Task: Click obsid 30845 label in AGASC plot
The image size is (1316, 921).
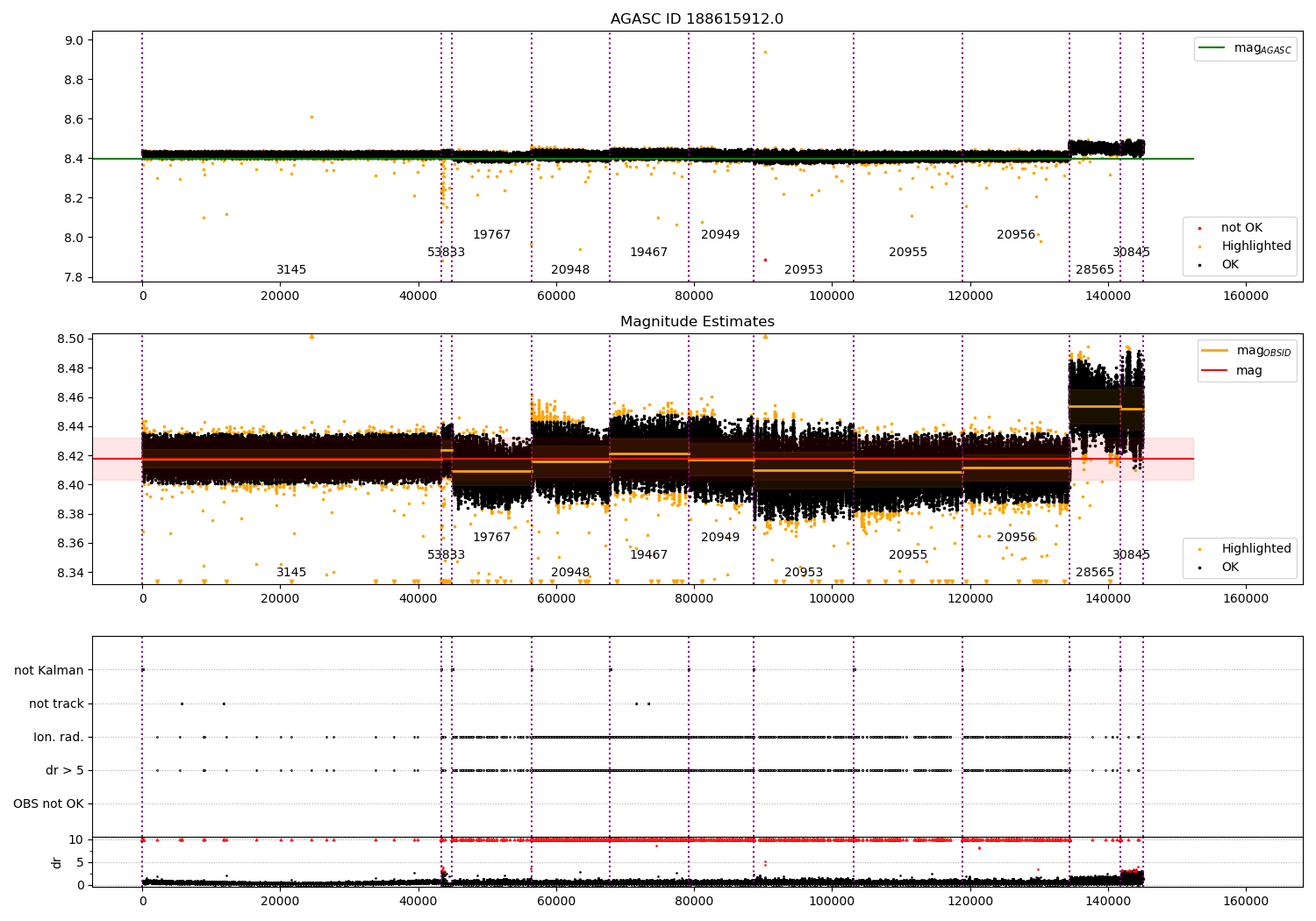Action: pos(1132,252)
